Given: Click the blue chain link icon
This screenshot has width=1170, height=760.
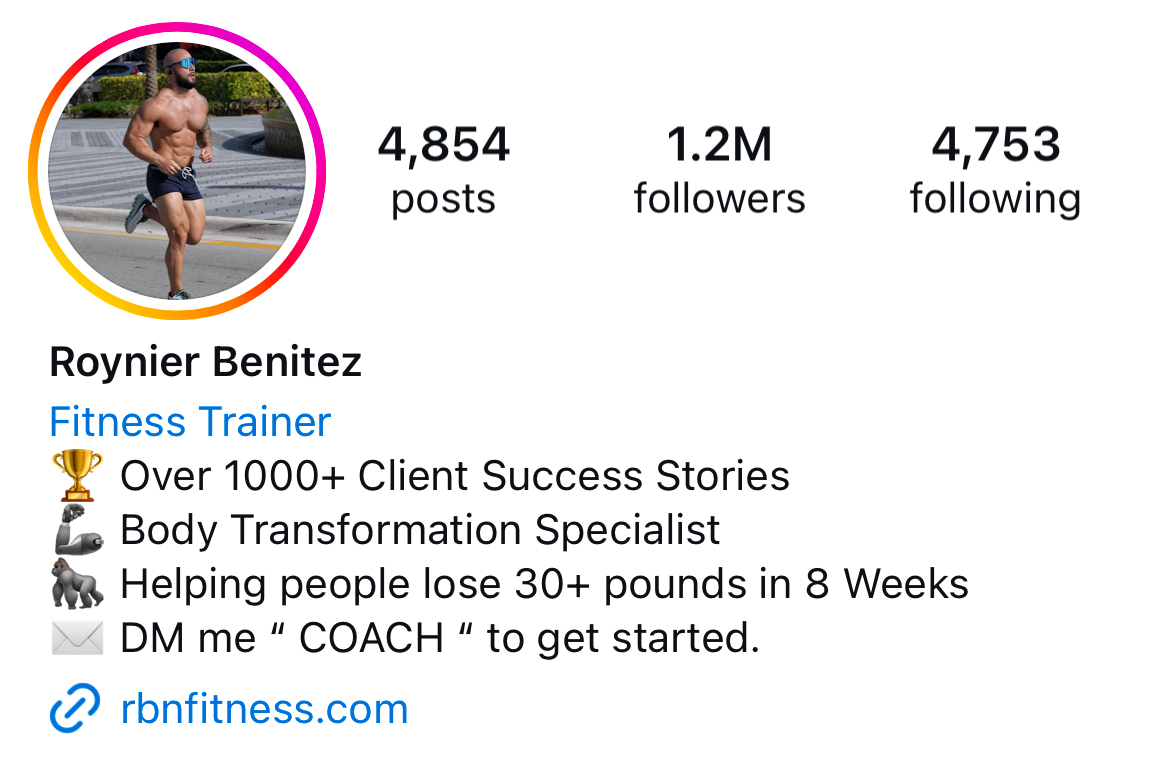Looking at the screenshot, I should [x=75, y=709].
